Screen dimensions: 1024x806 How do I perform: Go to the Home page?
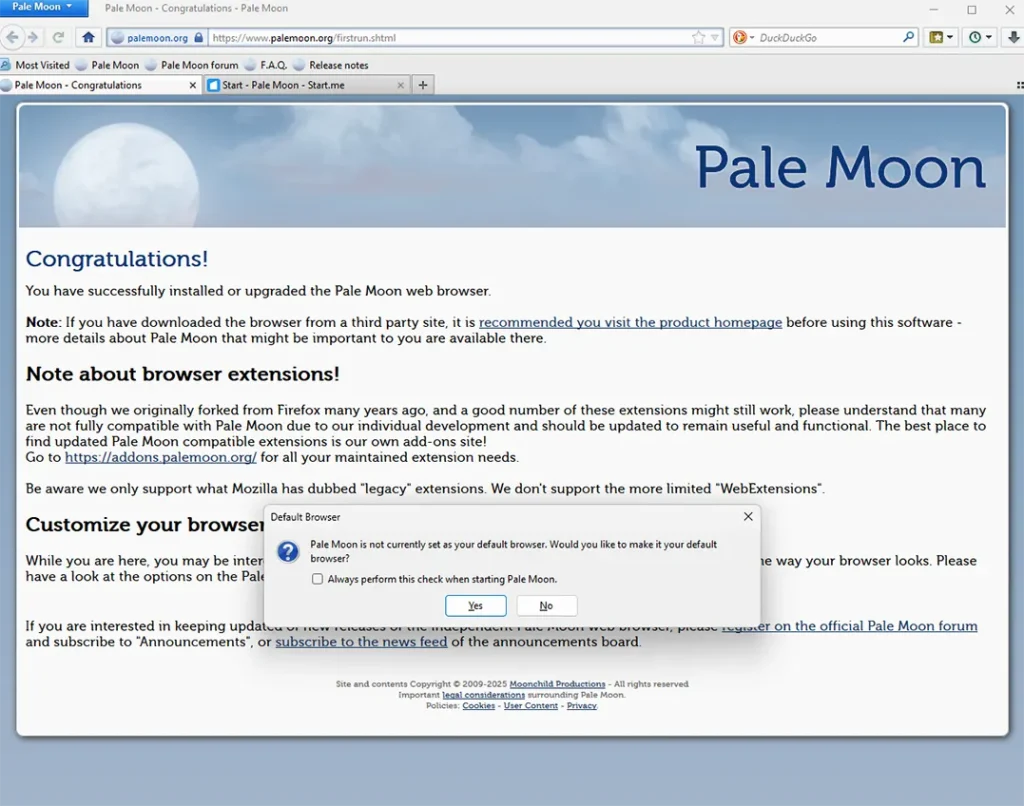click(88, 37)
